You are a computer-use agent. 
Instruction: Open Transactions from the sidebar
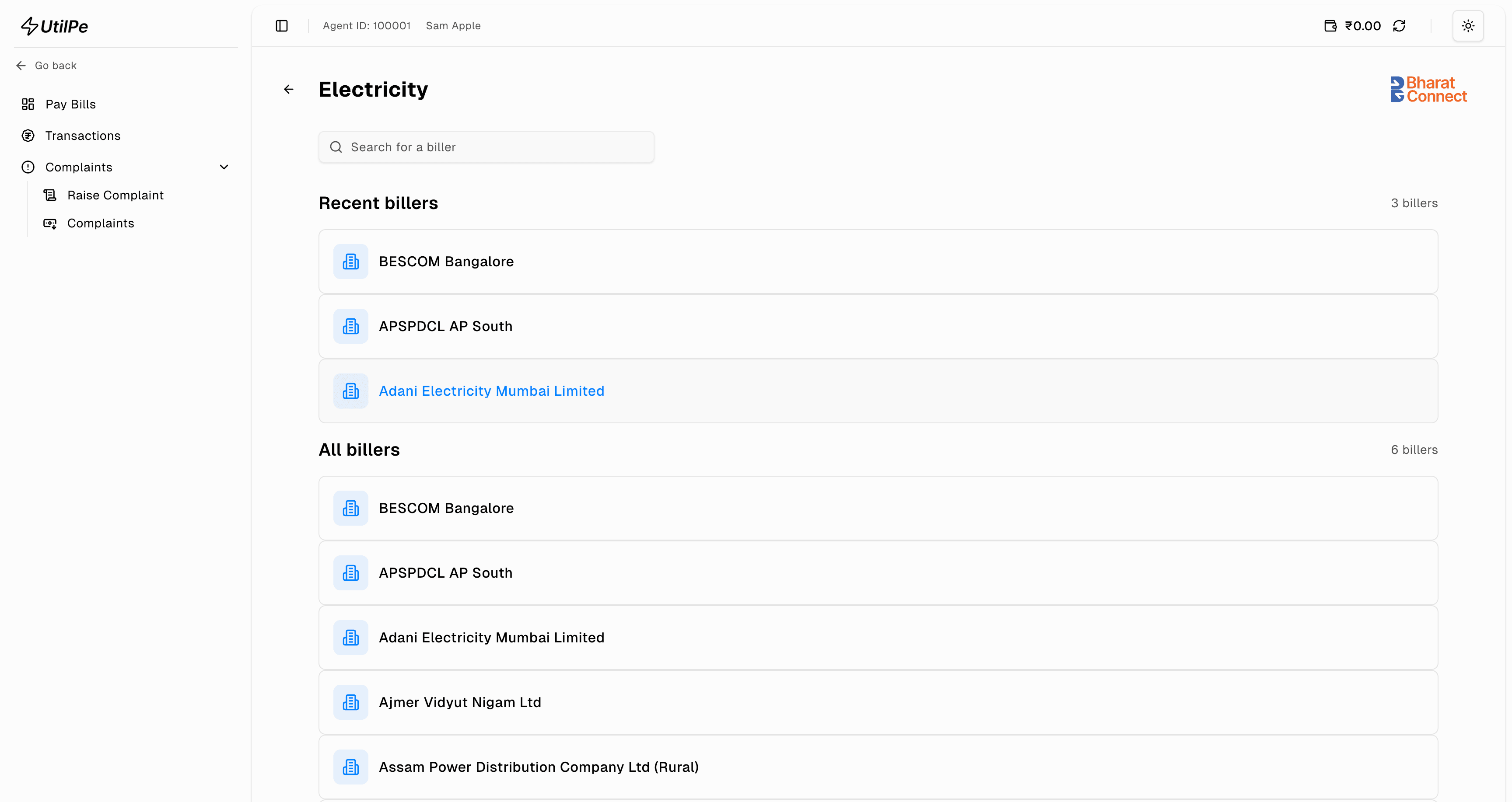coord(84,136)
